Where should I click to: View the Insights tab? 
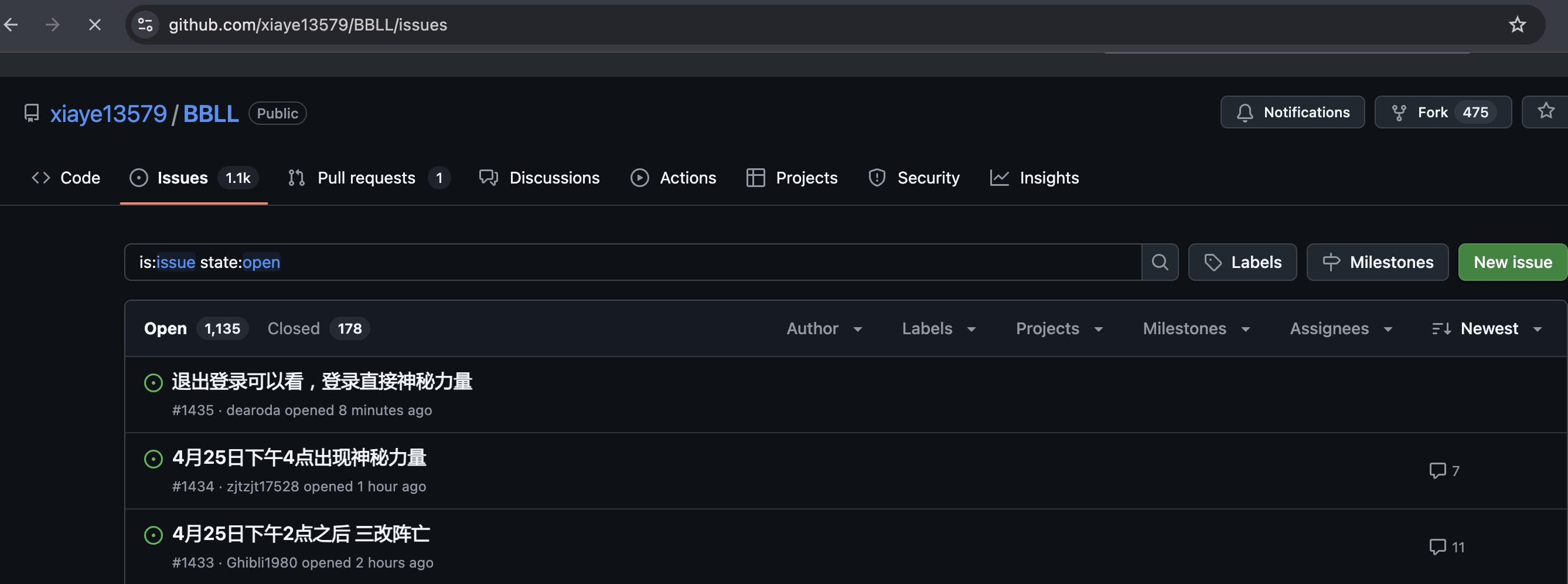point(1034,178)
